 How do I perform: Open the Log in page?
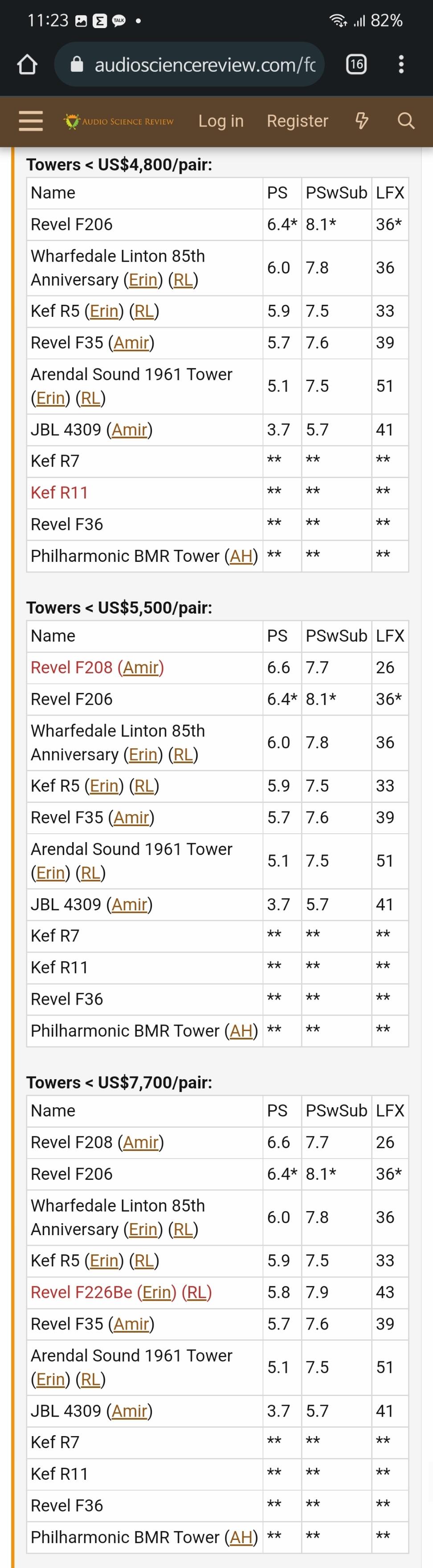pyautogui.click(x=221, y=121)
